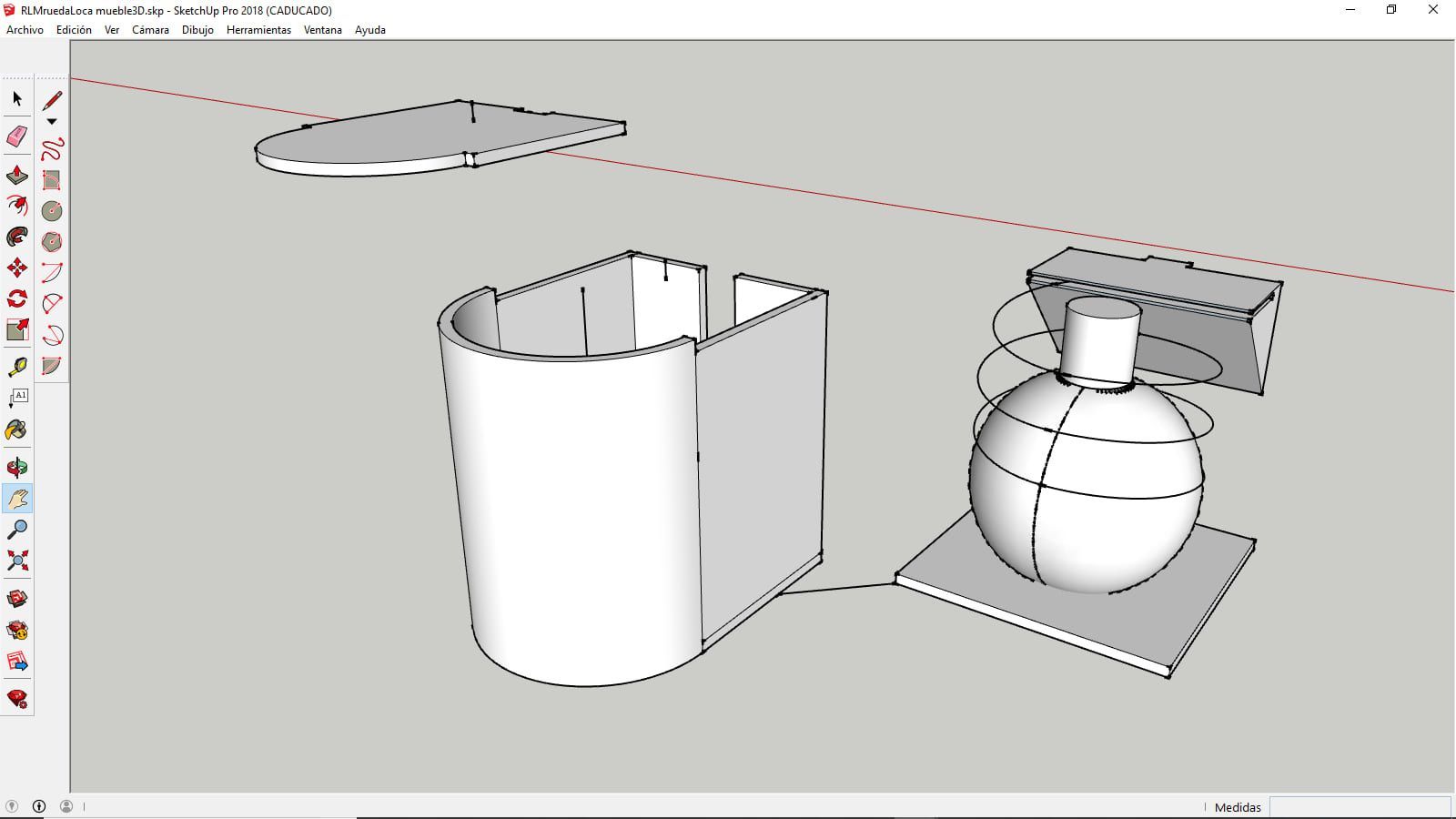Open the Herramientas menu
This screenshot has width=1456, height=819.
tap(258, 30)
